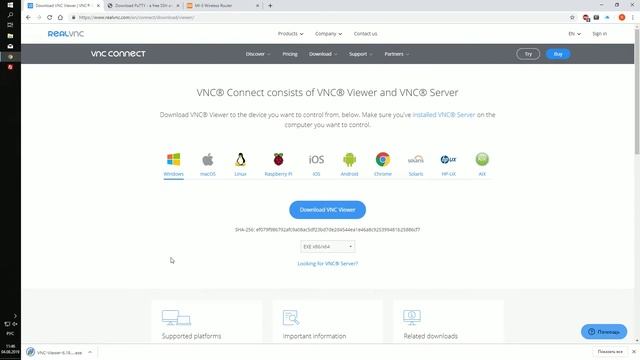Expand the Products menu
The width and height of the screenshot is (640, 360).
[x=291, y=34]
